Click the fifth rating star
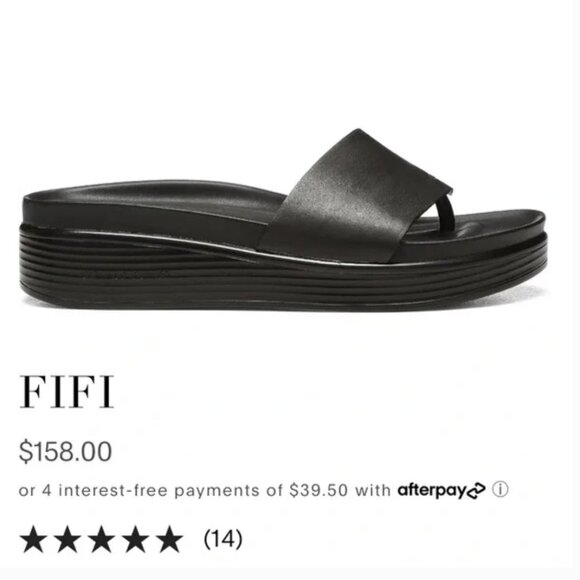Image resolution: width=580 pixels, height=580 pixels. [x=170, y=539]
